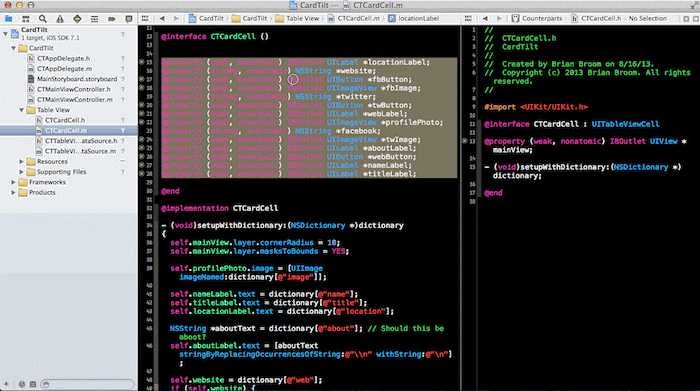Open the Test navigator diamond icon
Viewport: 700px width, 391px height.
tap(77, 19)
